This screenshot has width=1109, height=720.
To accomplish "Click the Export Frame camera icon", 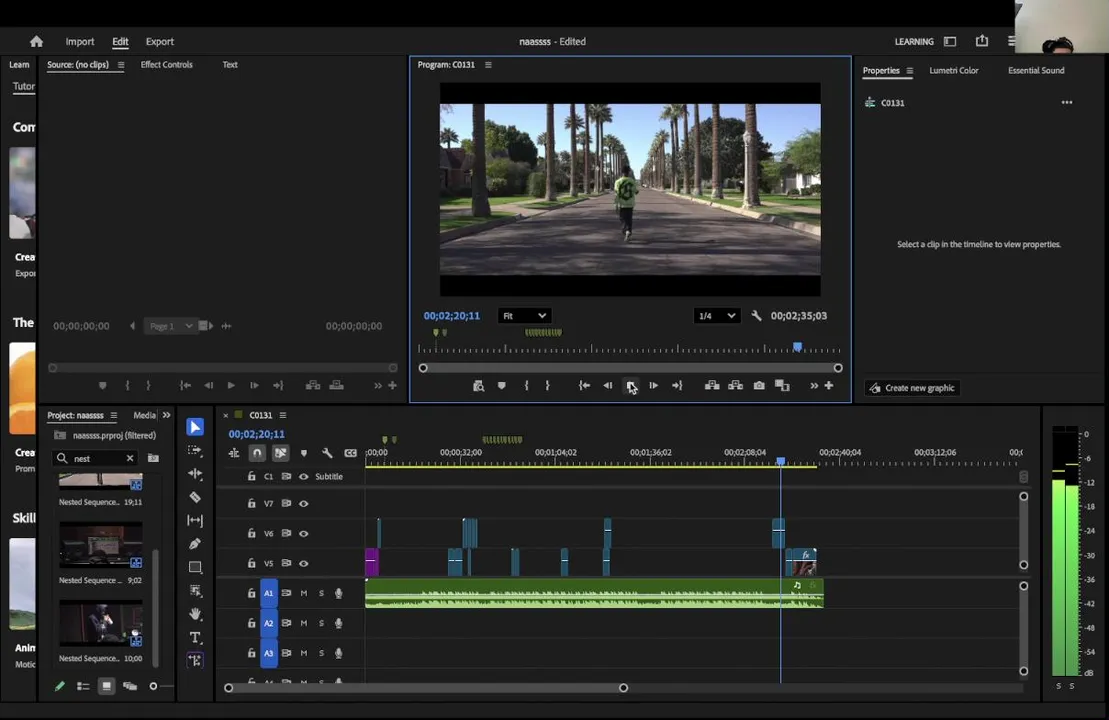I will [759, 386].
